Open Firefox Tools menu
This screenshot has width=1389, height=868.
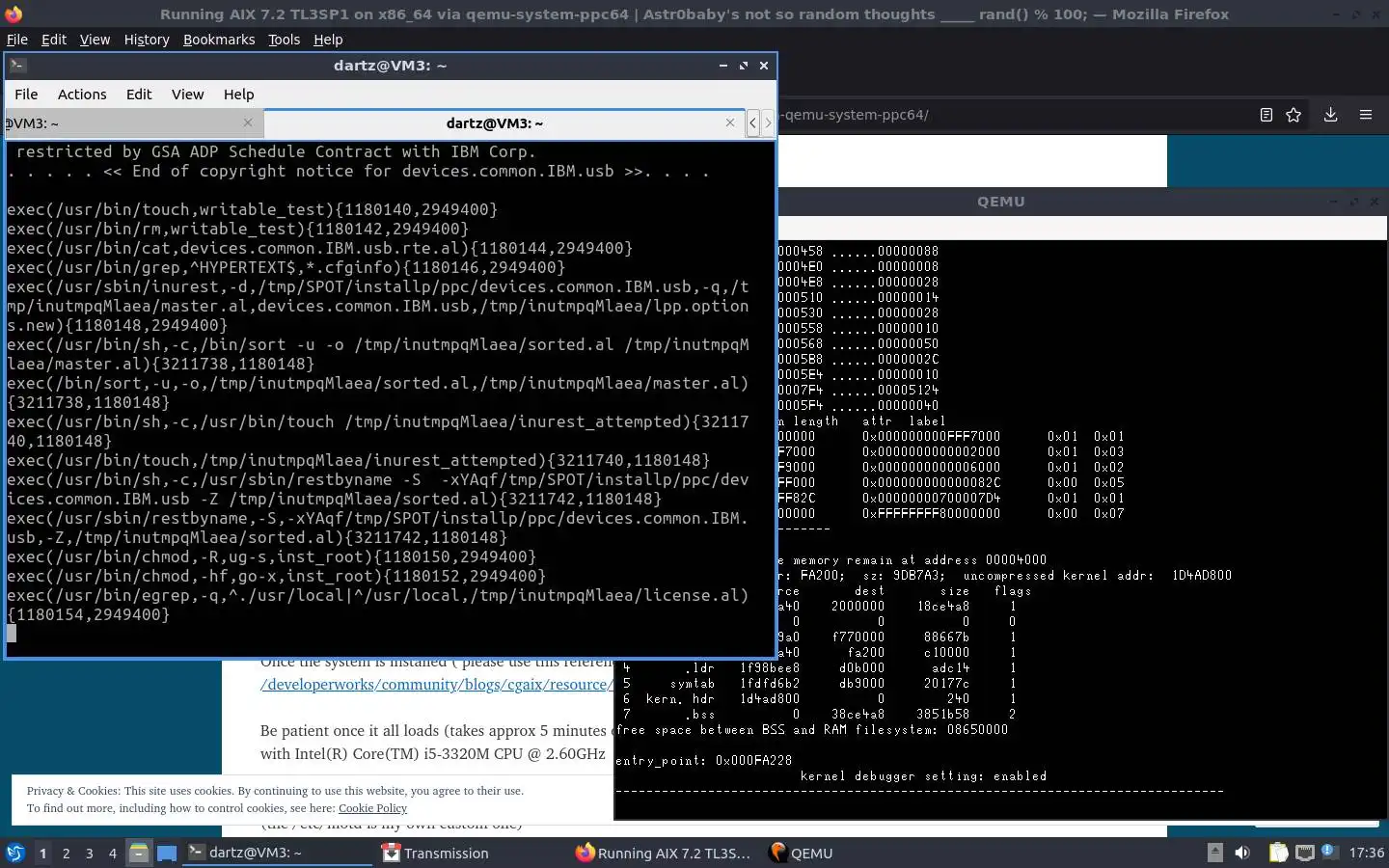click(x=284, y=40)
